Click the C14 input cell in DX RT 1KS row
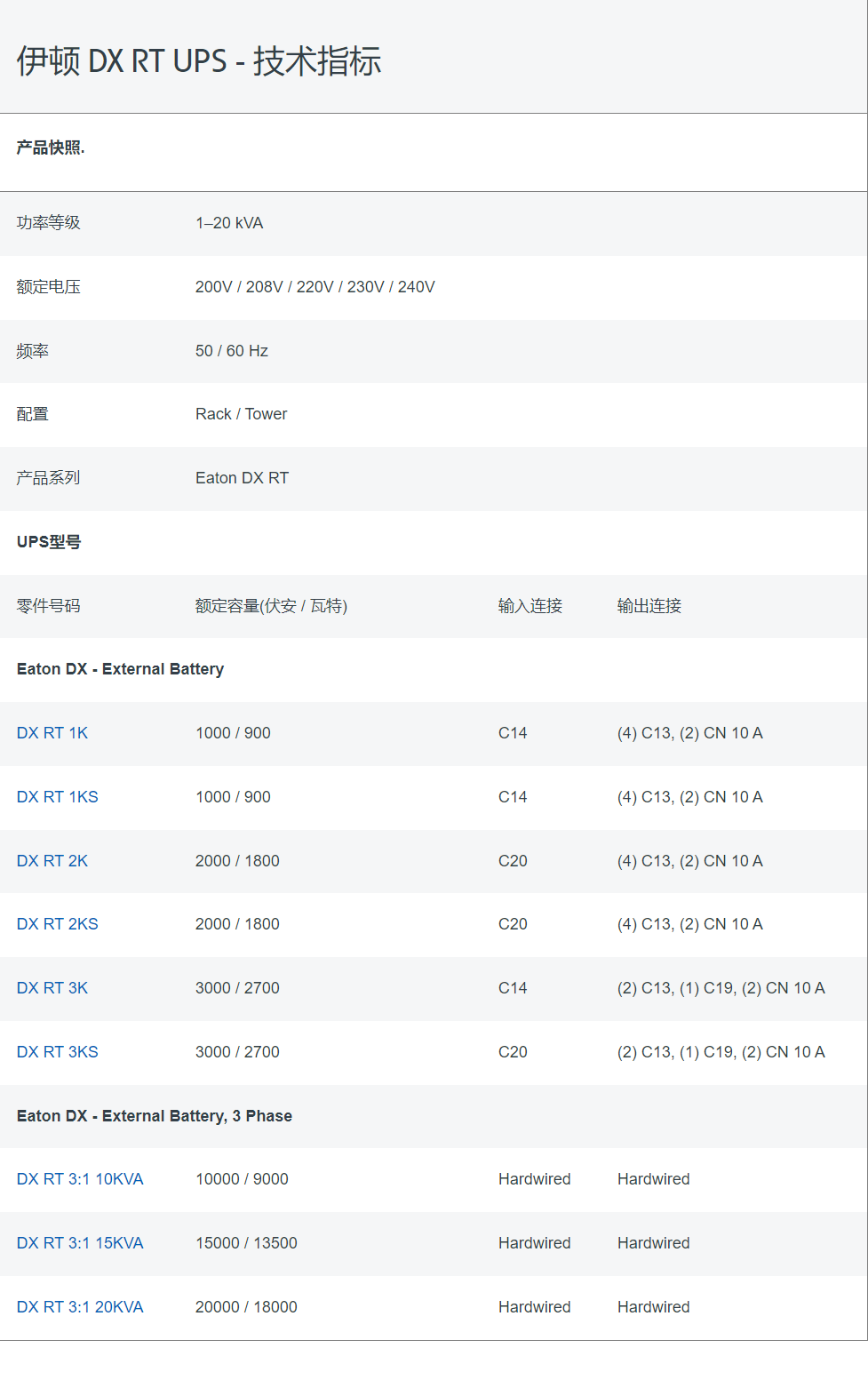 [514, 797]
